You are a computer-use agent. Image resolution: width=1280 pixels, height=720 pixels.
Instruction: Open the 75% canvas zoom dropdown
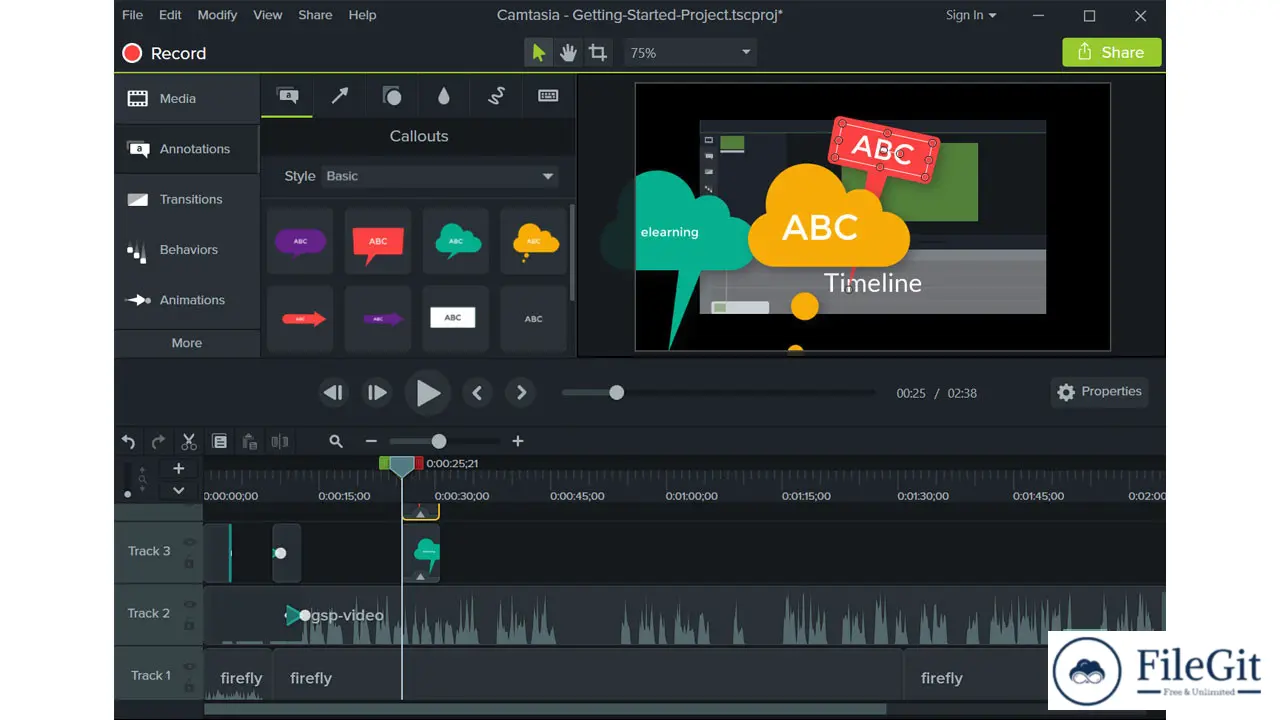coord(690,53)
